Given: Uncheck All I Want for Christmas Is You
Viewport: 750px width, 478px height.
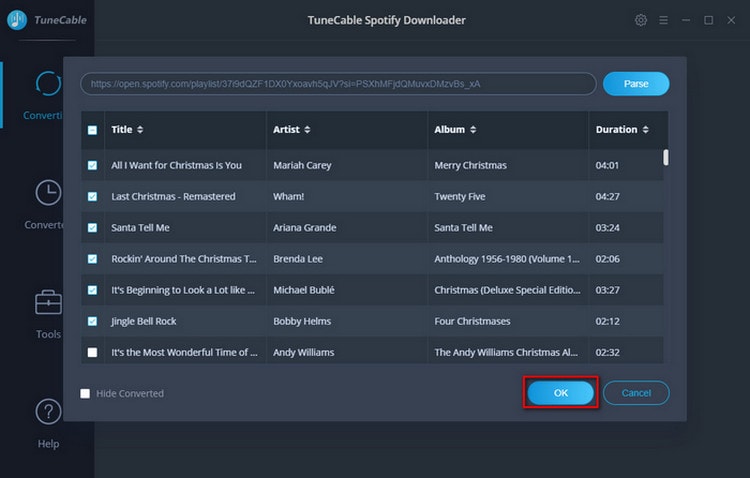Looking at the screenshot, I should click(92, 165).
